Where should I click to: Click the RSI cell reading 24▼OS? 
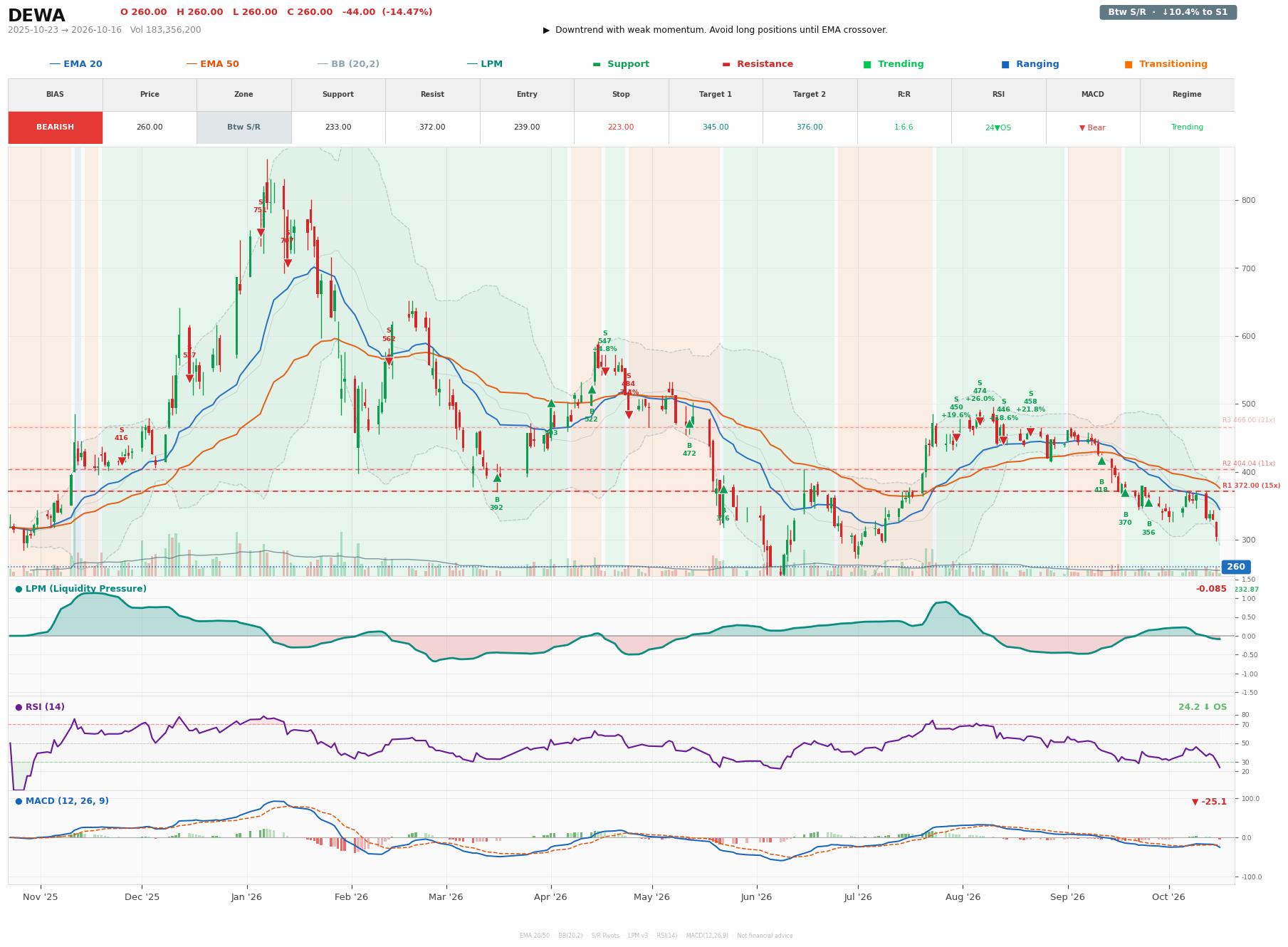click(998, 127)
